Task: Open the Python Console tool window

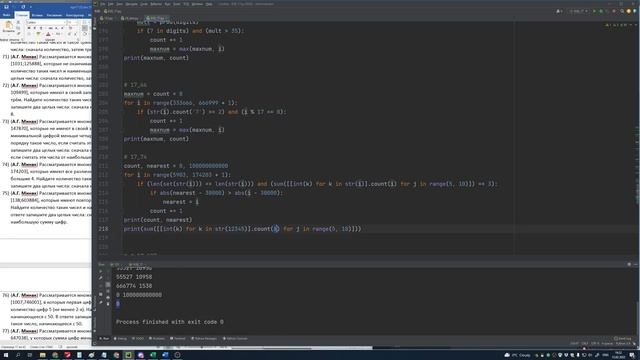Action: [235, 338]
